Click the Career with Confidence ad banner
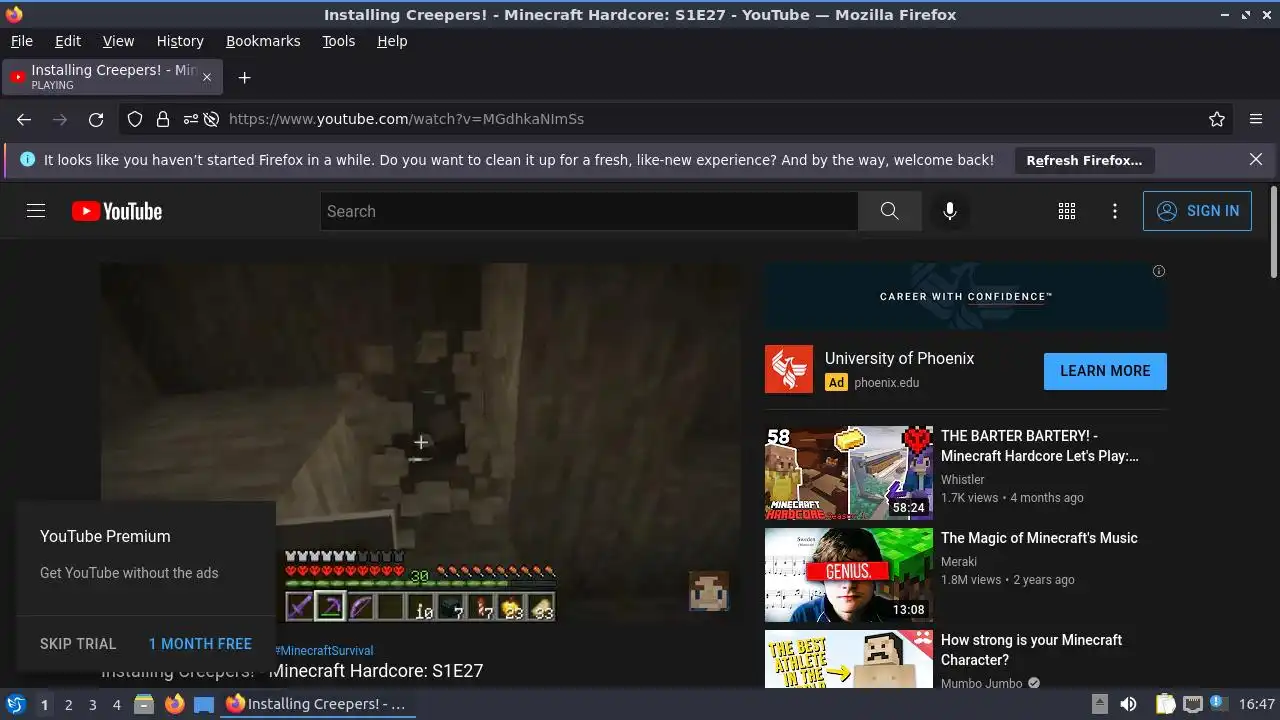 (966, 297)
